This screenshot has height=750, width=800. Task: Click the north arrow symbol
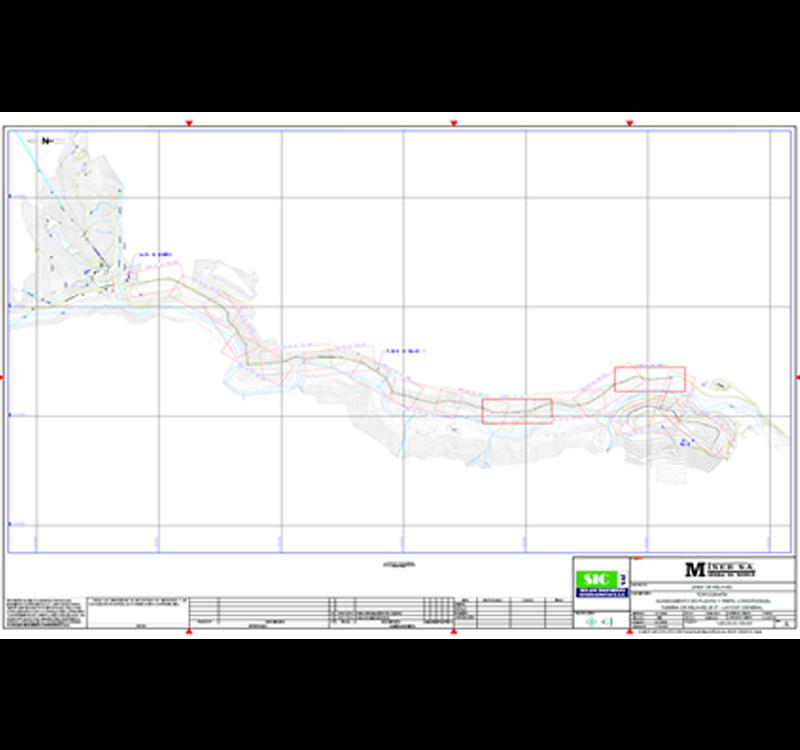point(47,141)
